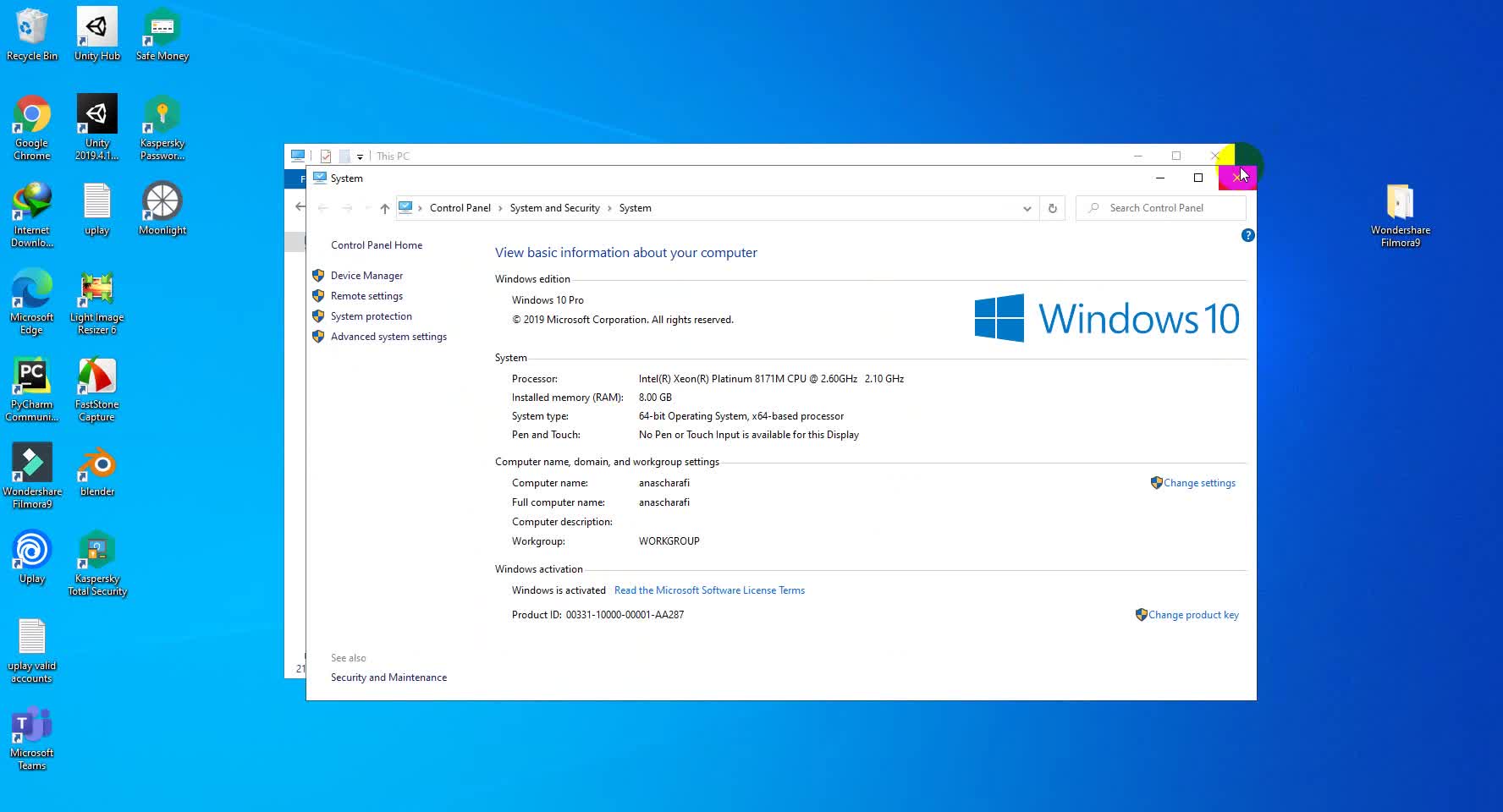1503x812 pixels.
Task: Open the Moonlight desktop shortcut
Action: tap(162, 209)
